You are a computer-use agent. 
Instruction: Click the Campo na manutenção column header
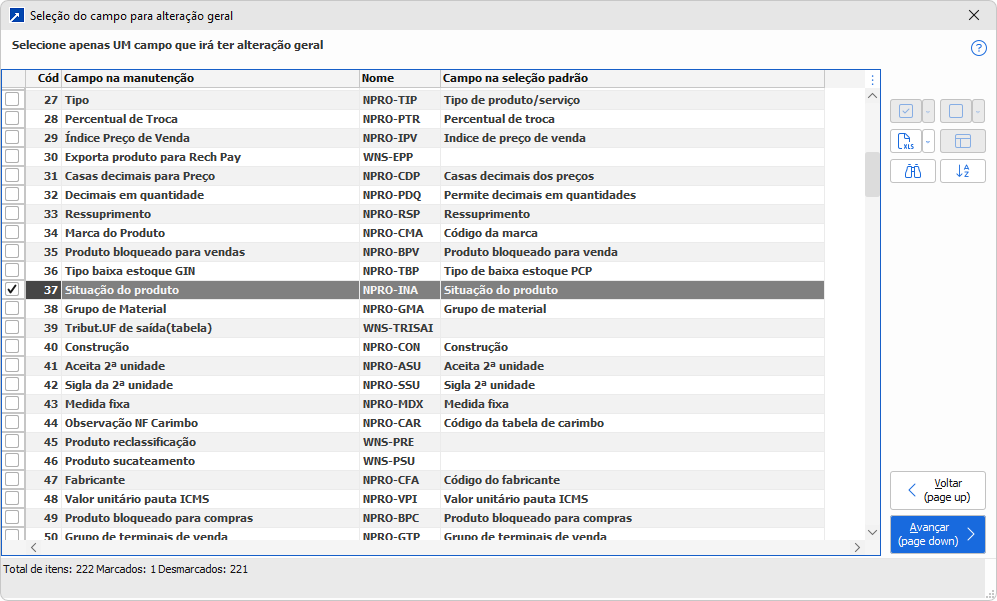tap(210, 78)
